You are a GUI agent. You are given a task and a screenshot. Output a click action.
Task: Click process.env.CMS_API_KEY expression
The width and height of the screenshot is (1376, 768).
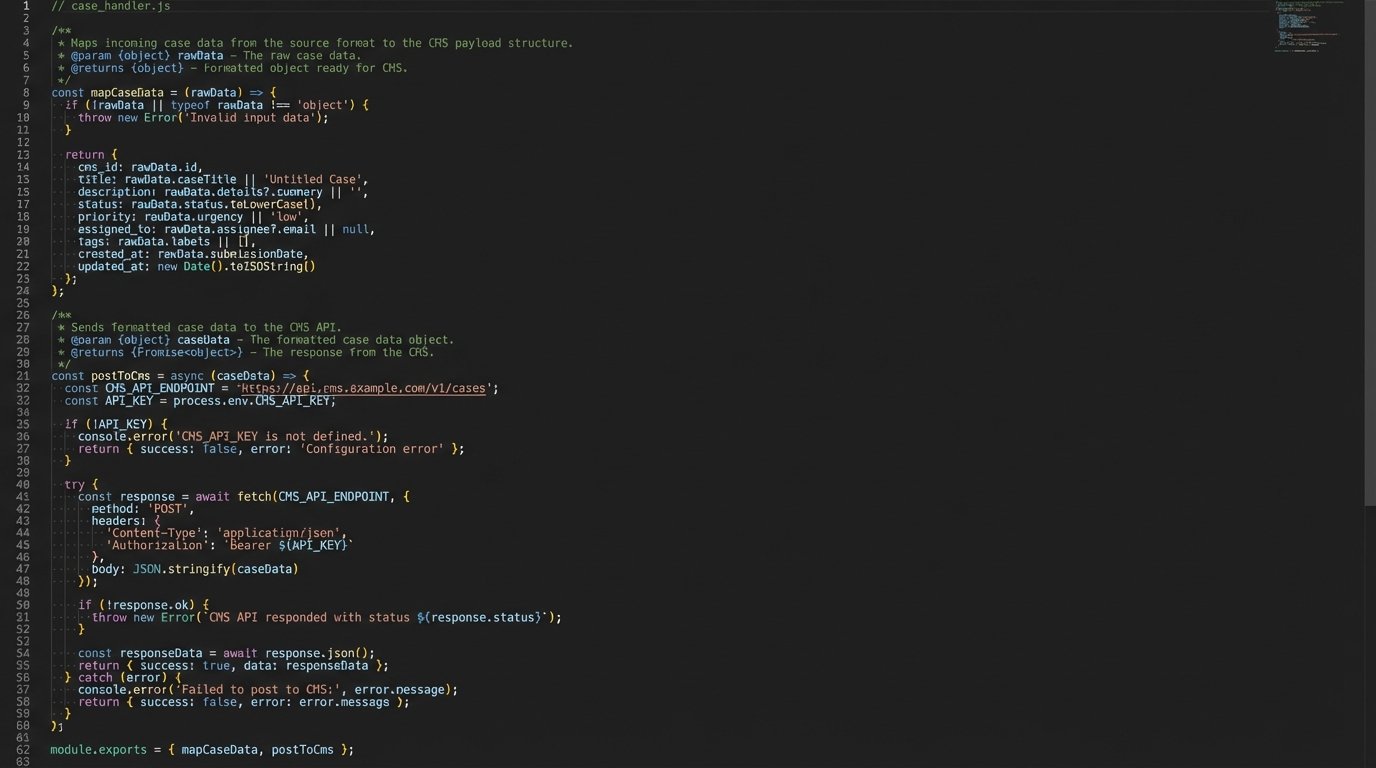254,401
